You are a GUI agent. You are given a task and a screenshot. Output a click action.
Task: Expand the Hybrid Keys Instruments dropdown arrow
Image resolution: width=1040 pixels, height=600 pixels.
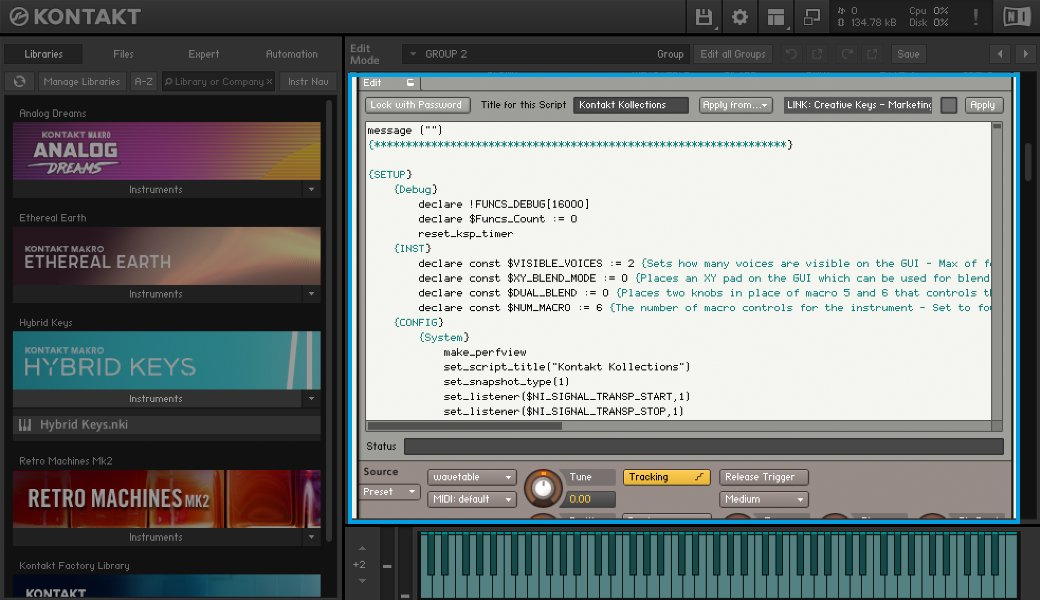pos(311,398)
